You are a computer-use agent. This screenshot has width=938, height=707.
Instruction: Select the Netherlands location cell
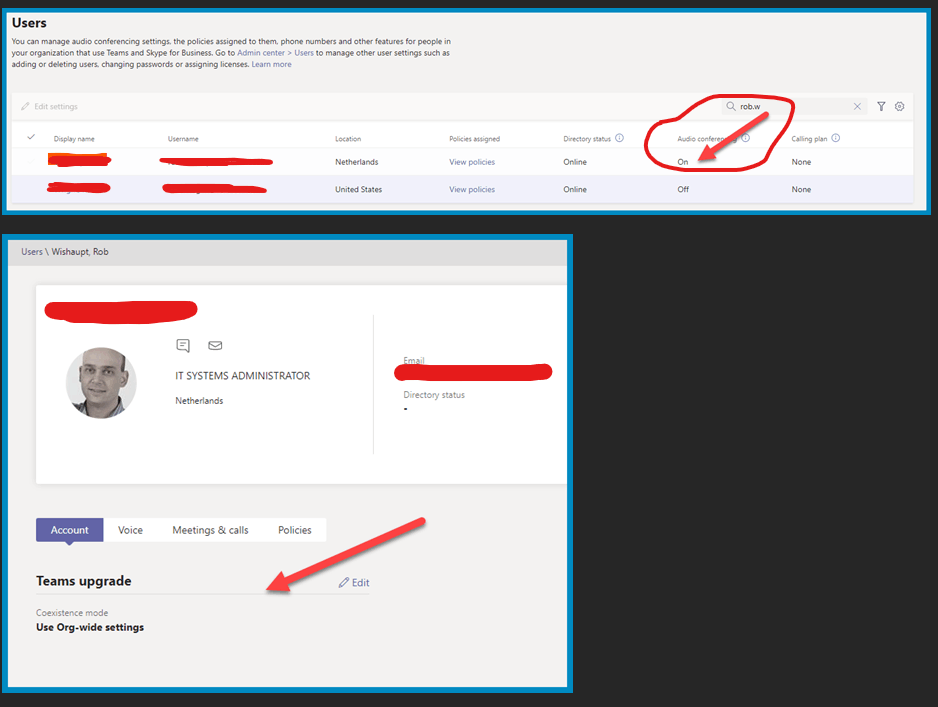357,162
